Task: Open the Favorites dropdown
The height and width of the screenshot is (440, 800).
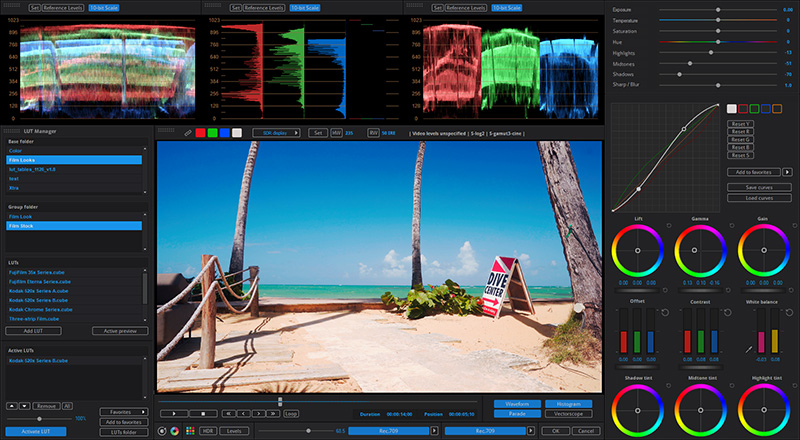Action: (x=123, y=412)
